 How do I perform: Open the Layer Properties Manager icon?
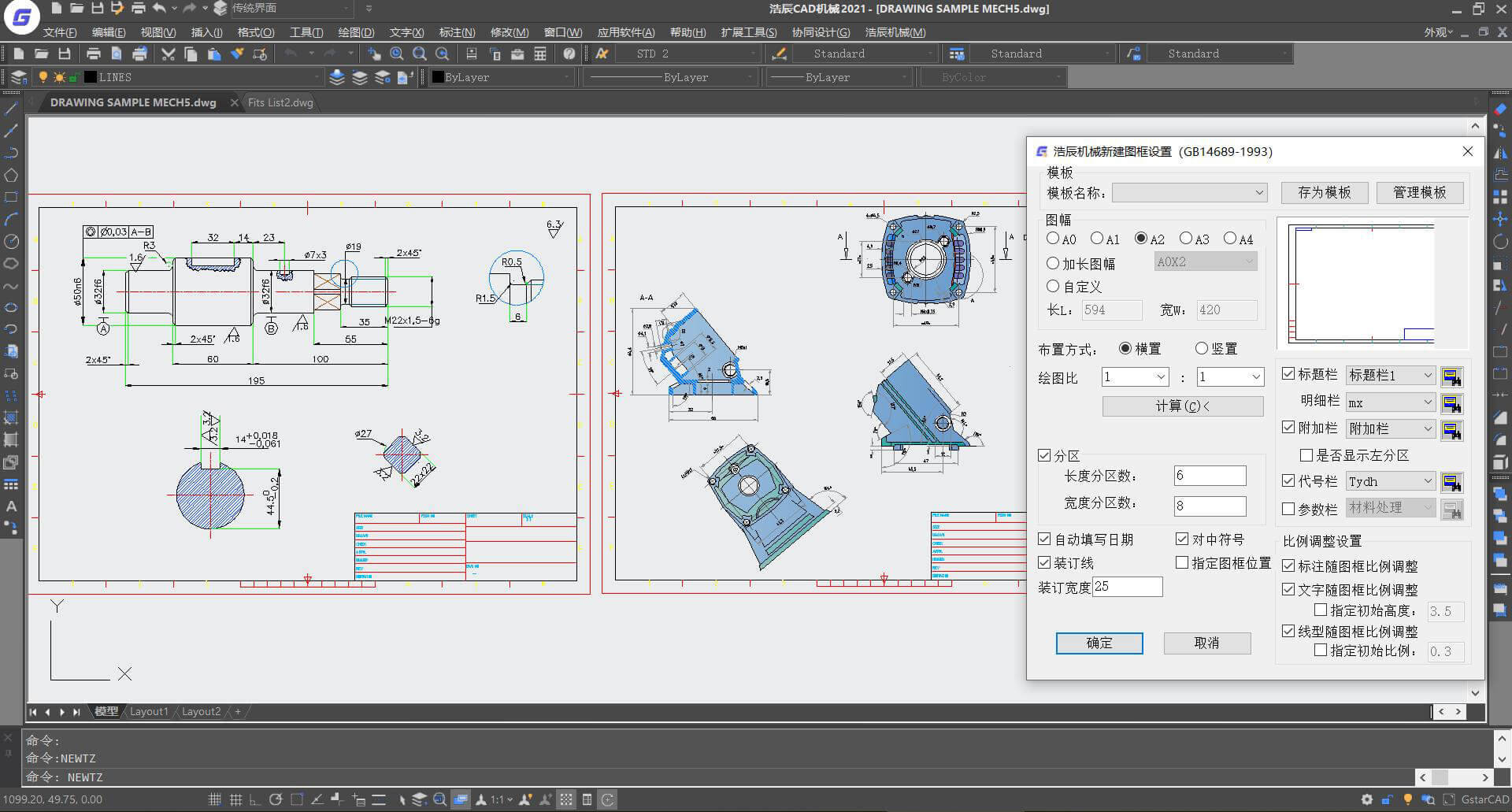click(x=18, y=77)
